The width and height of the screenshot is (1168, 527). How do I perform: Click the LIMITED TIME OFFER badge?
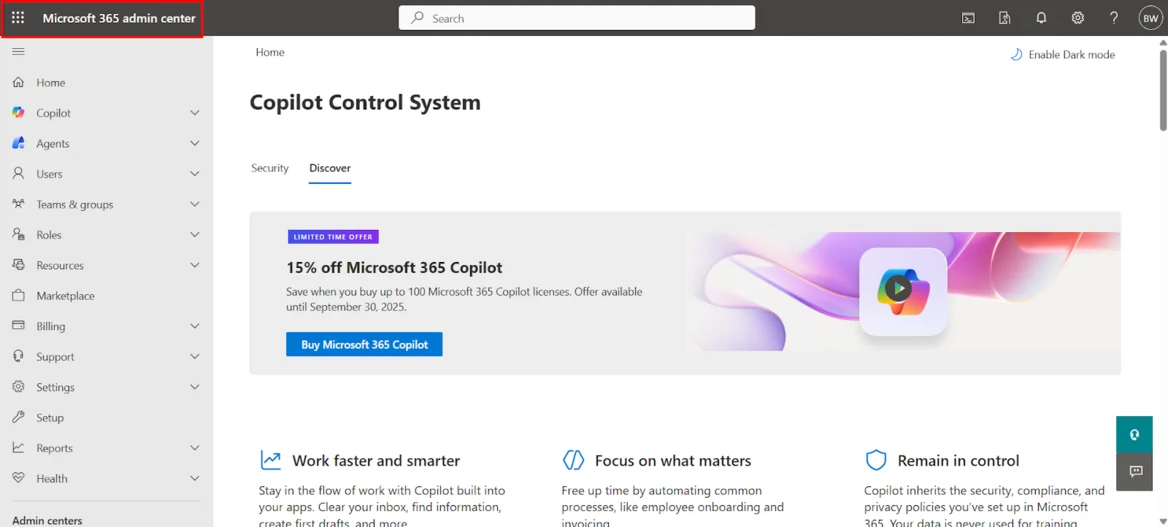334,237
